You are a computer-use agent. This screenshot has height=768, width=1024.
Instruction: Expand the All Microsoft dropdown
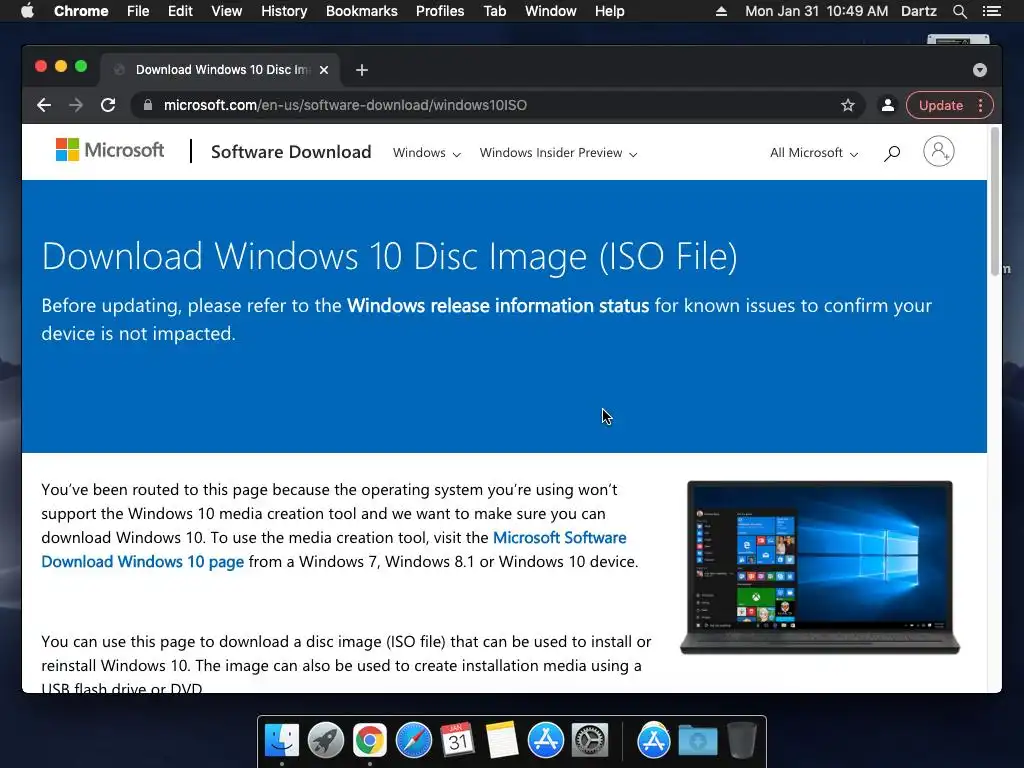click(x=814, y=153)
